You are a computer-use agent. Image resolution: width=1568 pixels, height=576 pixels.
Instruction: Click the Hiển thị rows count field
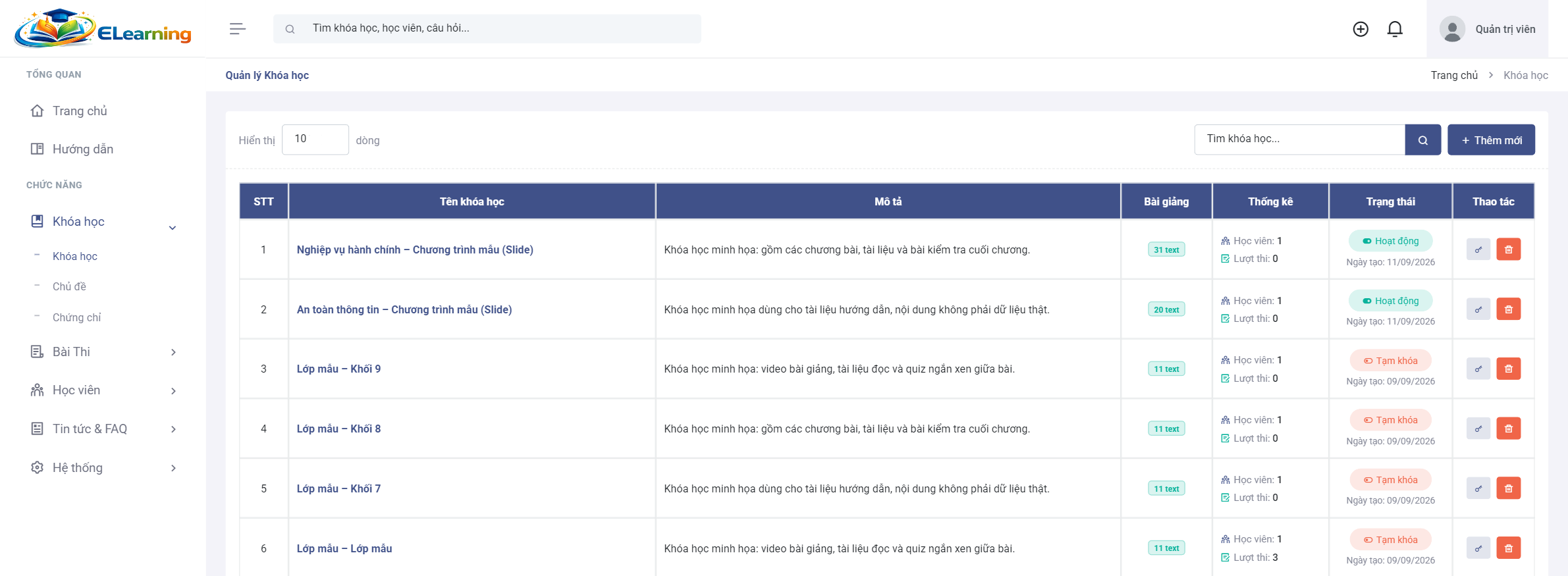pyautogui.click(x=315, y=140)
